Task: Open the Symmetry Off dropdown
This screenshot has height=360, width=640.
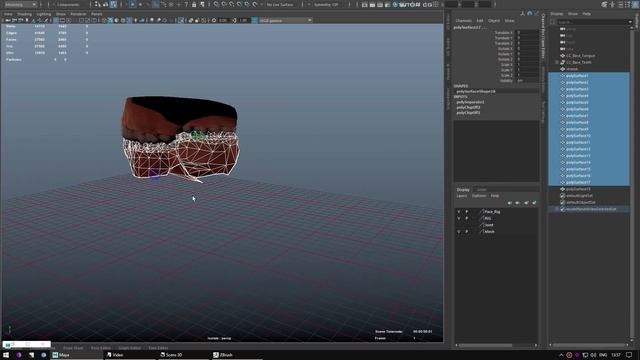Action: [x=325, y=4]
